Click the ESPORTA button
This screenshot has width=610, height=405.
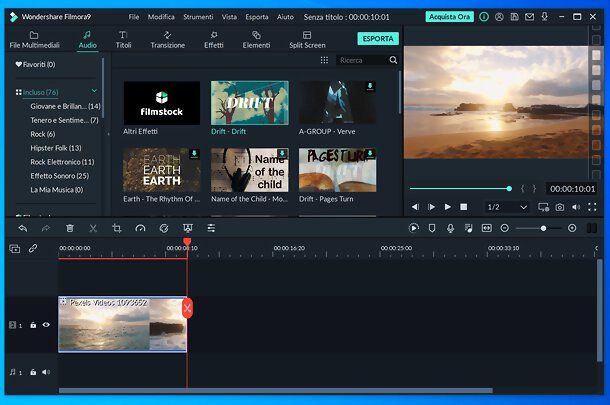point(378,39)
